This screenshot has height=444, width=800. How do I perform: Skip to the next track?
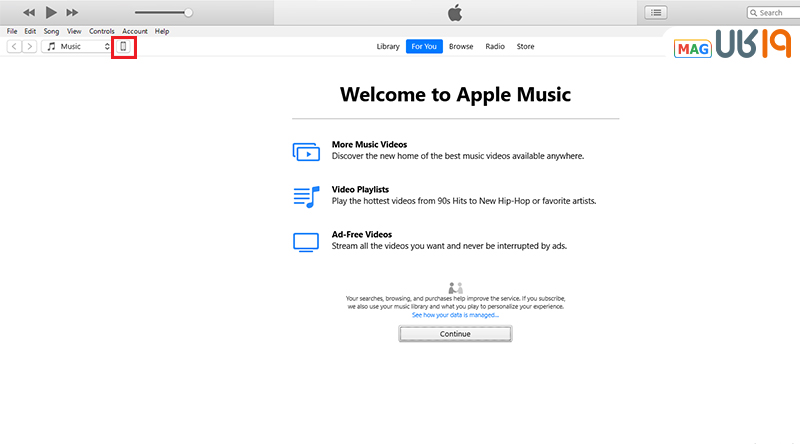[x=72, y=13]
